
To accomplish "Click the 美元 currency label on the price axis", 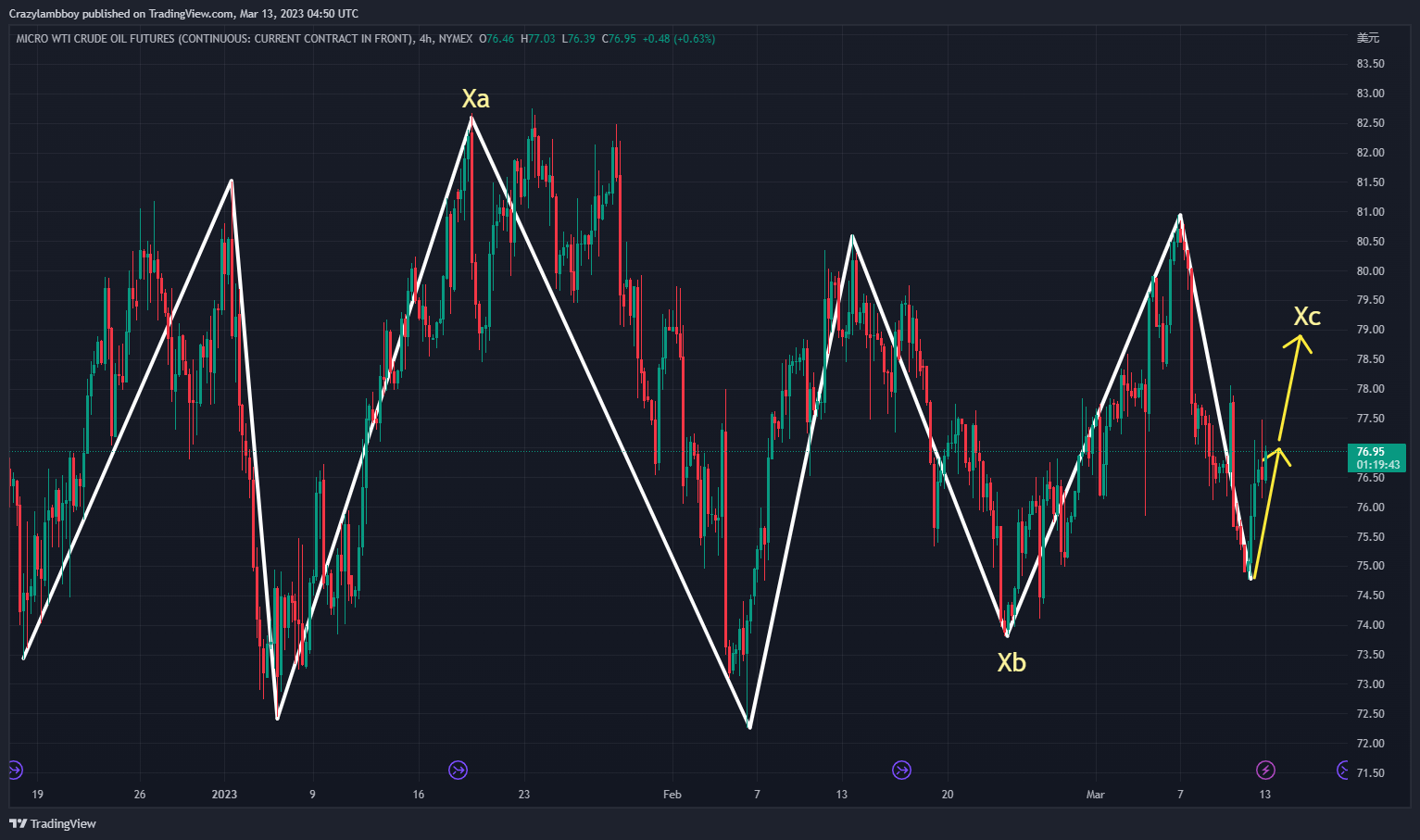I will pos(1368,38).
